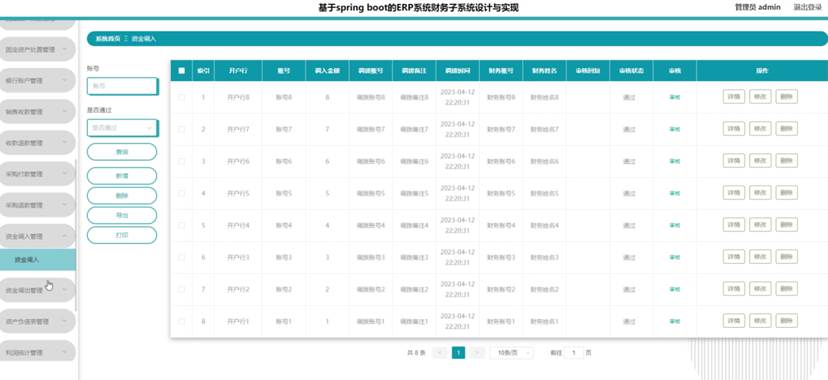Image resolution: width=828 pixels, height=380 pixels.
Task: Expand the 采购付款管理 sidebar chevron
Action: (x=64, y=174)
